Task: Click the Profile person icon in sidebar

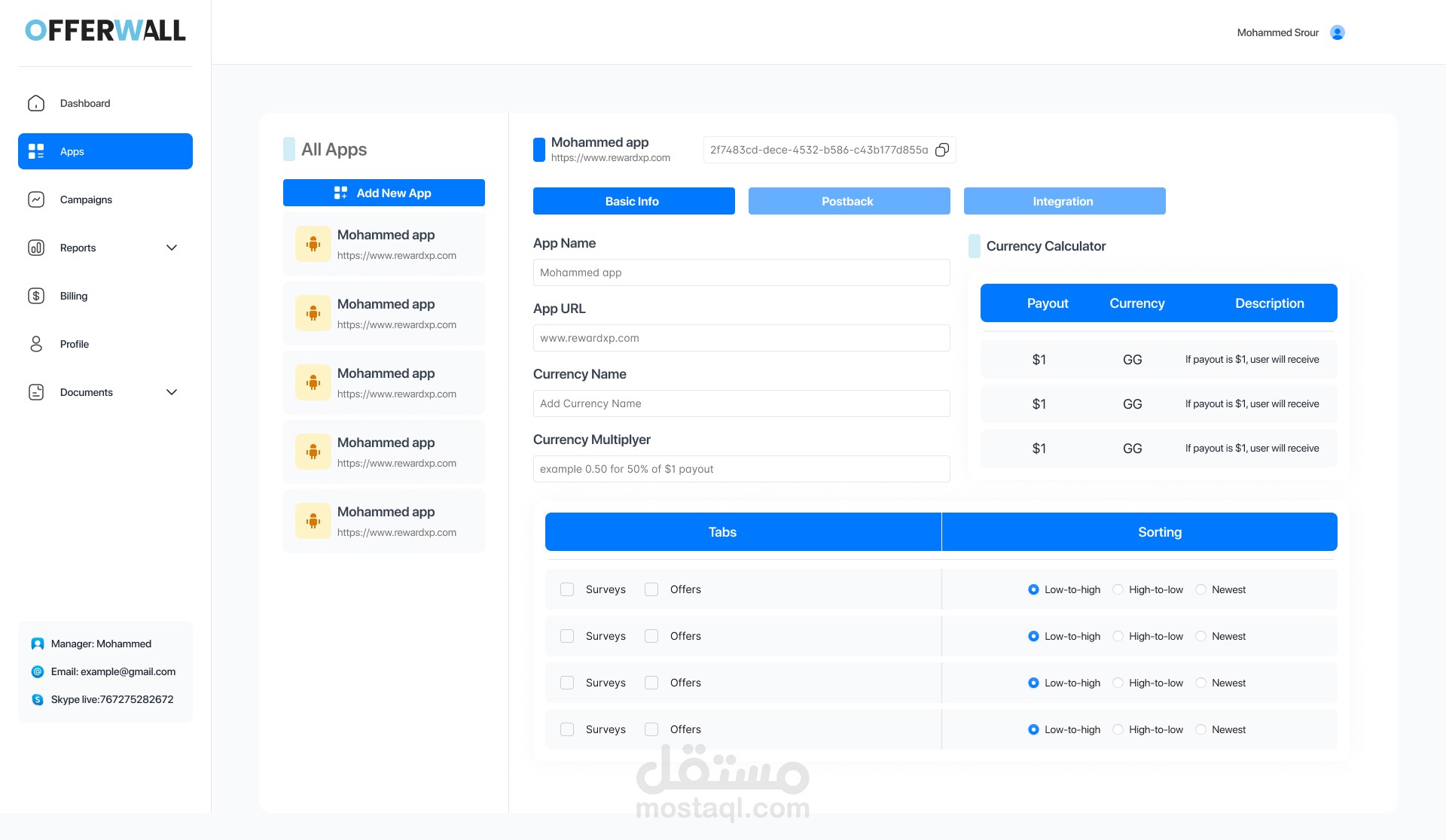Action: pos(36,344)
